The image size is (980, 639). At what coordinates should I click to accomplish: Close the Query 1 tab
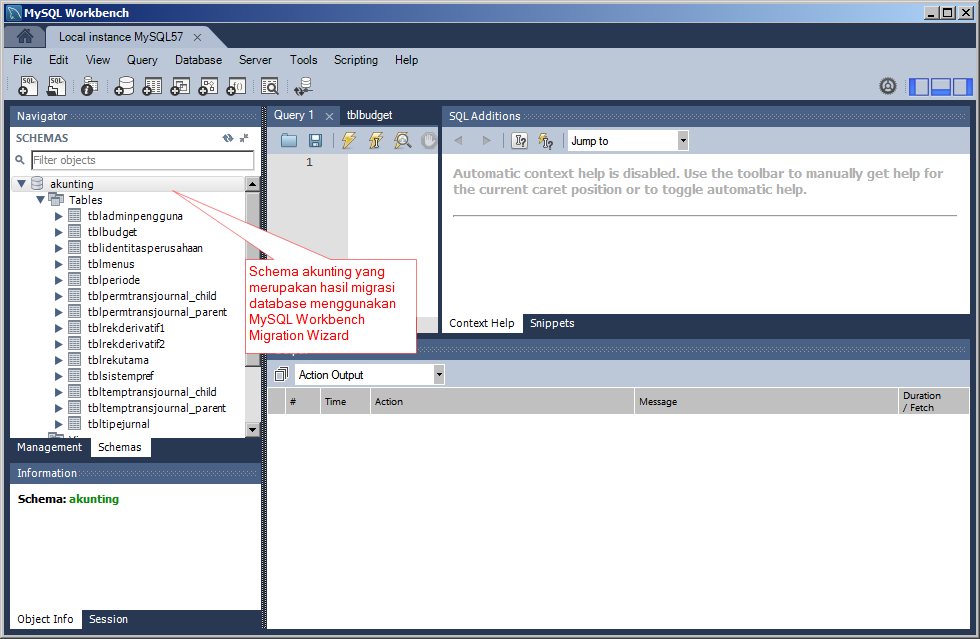pos(329,116)
